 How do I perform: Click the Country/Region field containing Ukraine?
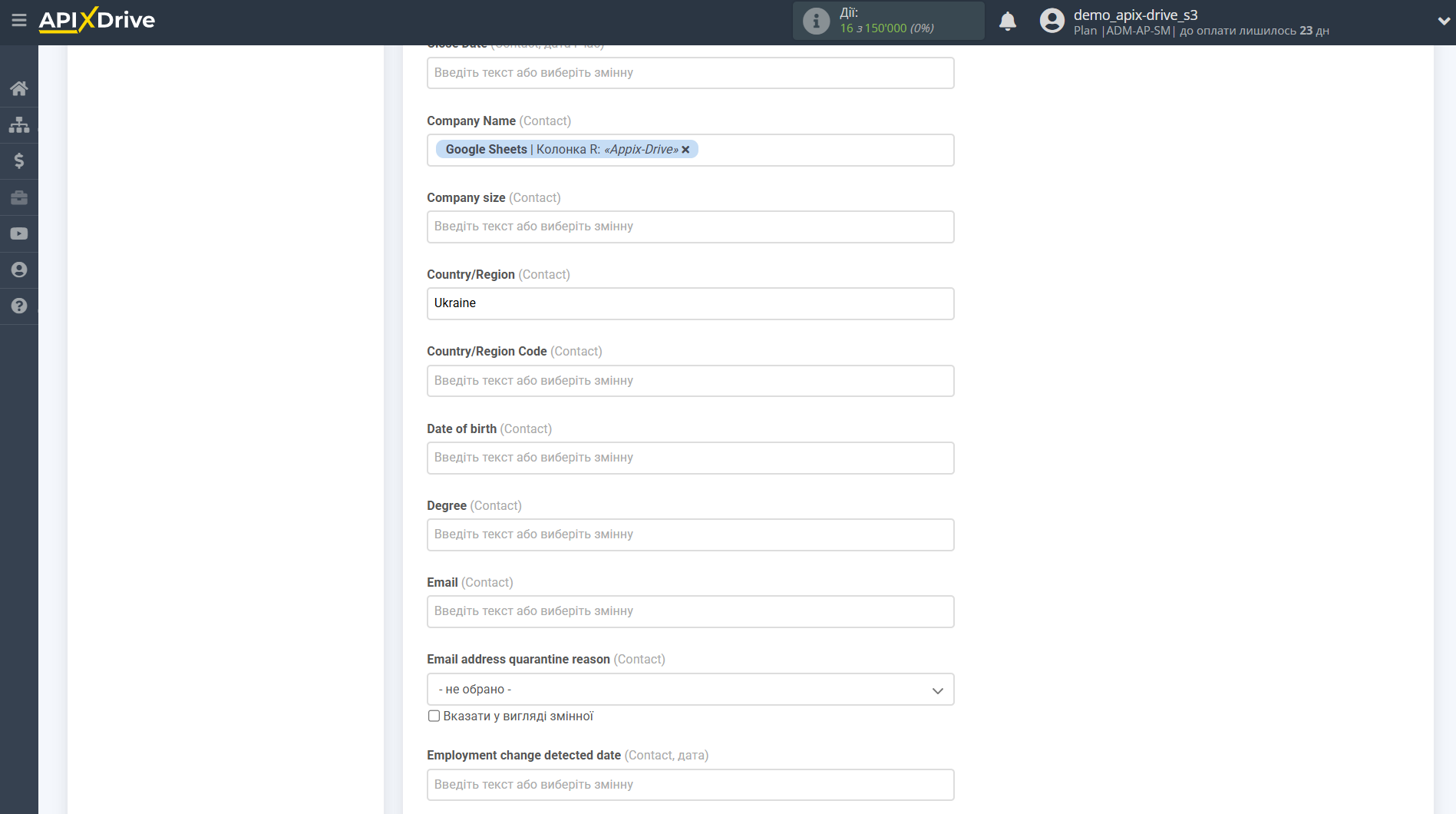coord(690,303)
